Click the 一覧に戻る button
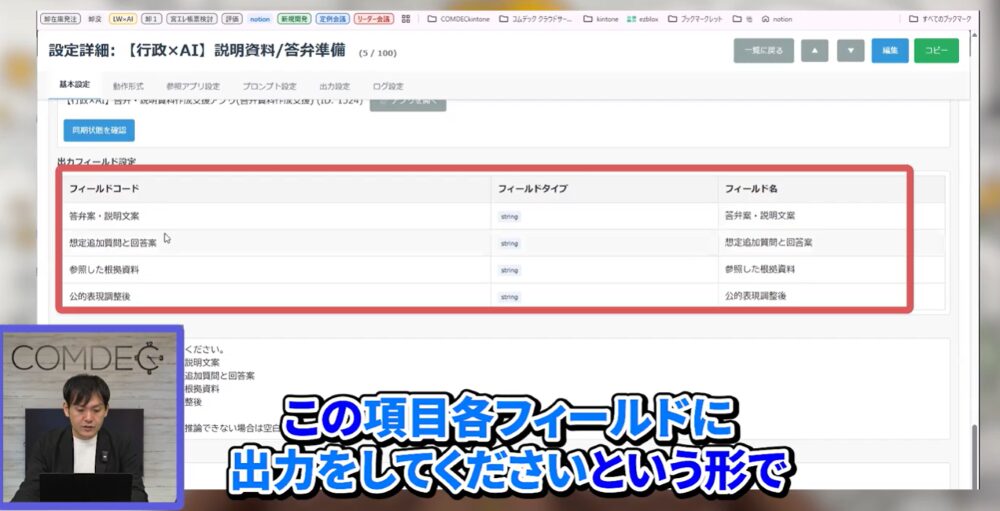The image size is (1000, 511). [763, 51]
